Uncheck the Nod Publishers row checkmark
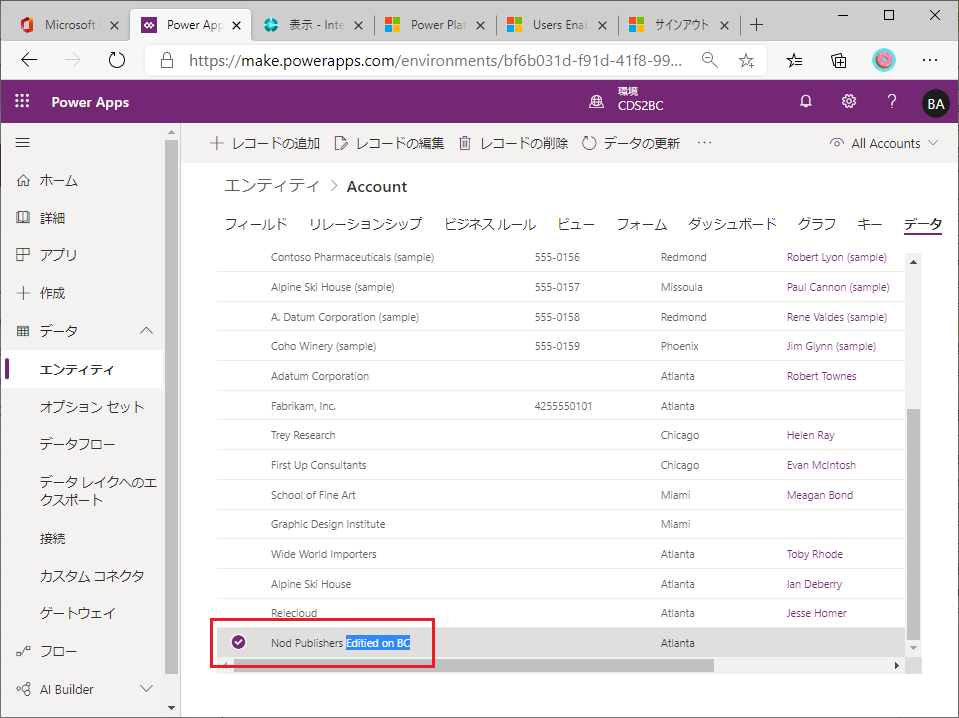 point(239,642)
